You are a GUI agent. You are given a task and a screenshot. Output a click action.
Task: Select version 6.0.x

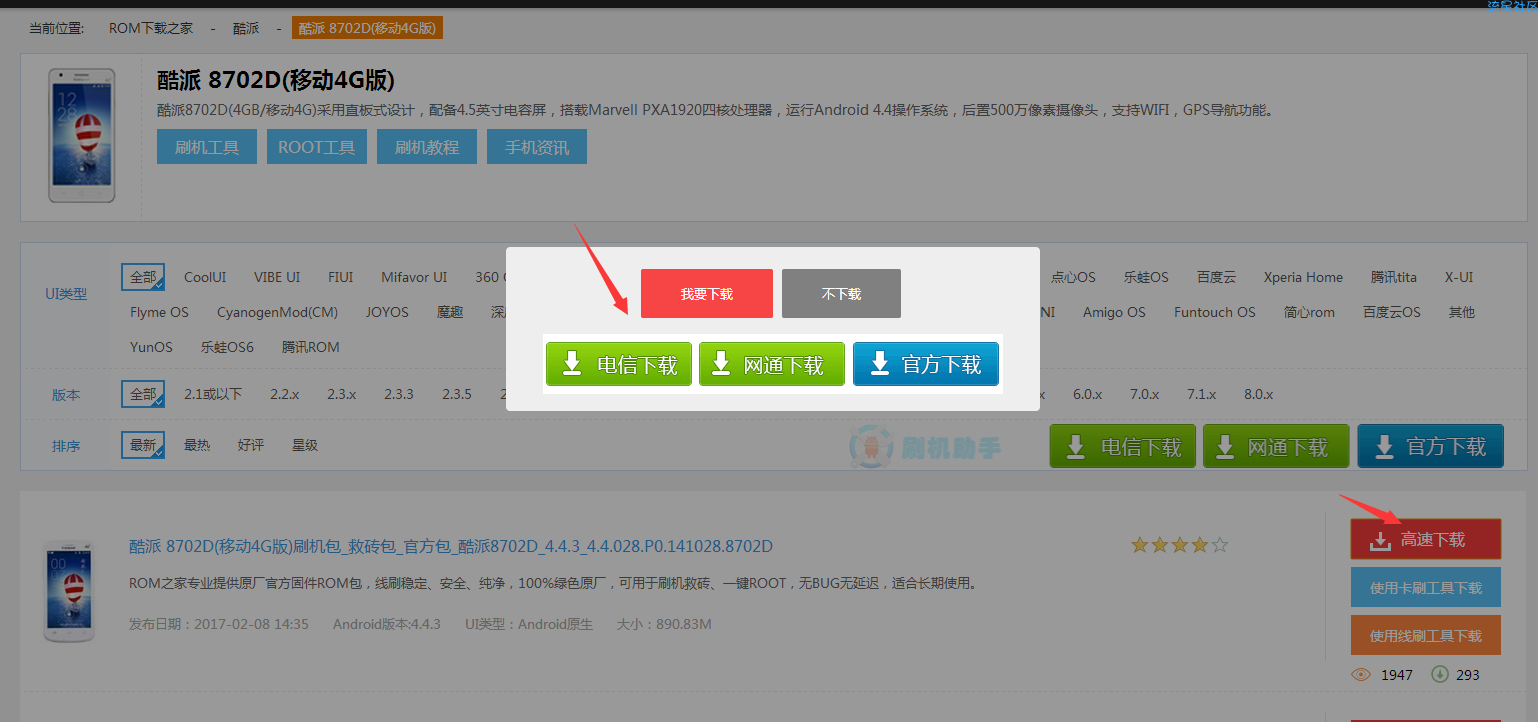tap(1087, 394)
